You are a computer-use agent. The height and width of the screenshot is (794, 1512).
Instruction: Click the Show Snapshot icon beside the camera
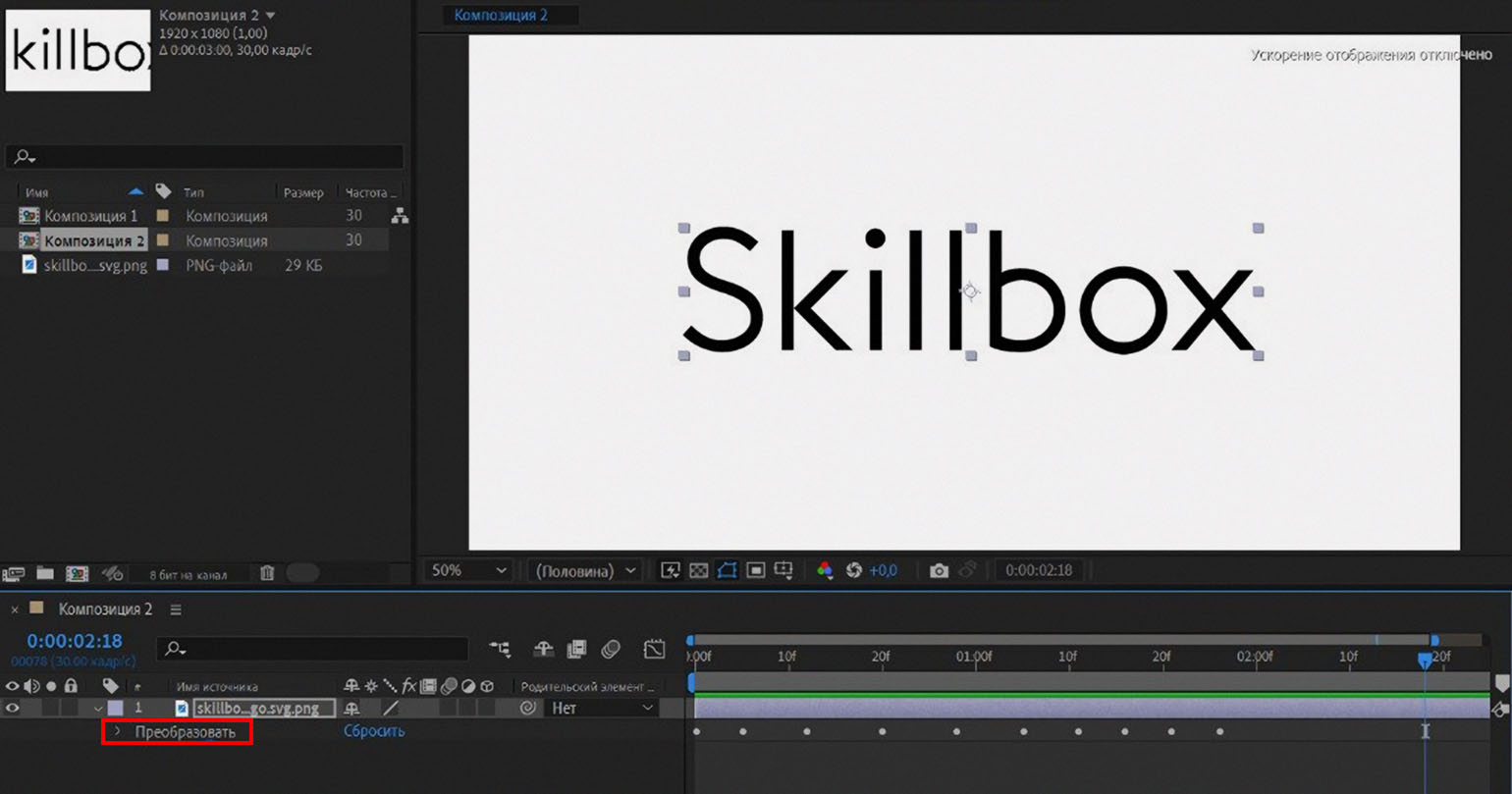[x=967, y=570]
